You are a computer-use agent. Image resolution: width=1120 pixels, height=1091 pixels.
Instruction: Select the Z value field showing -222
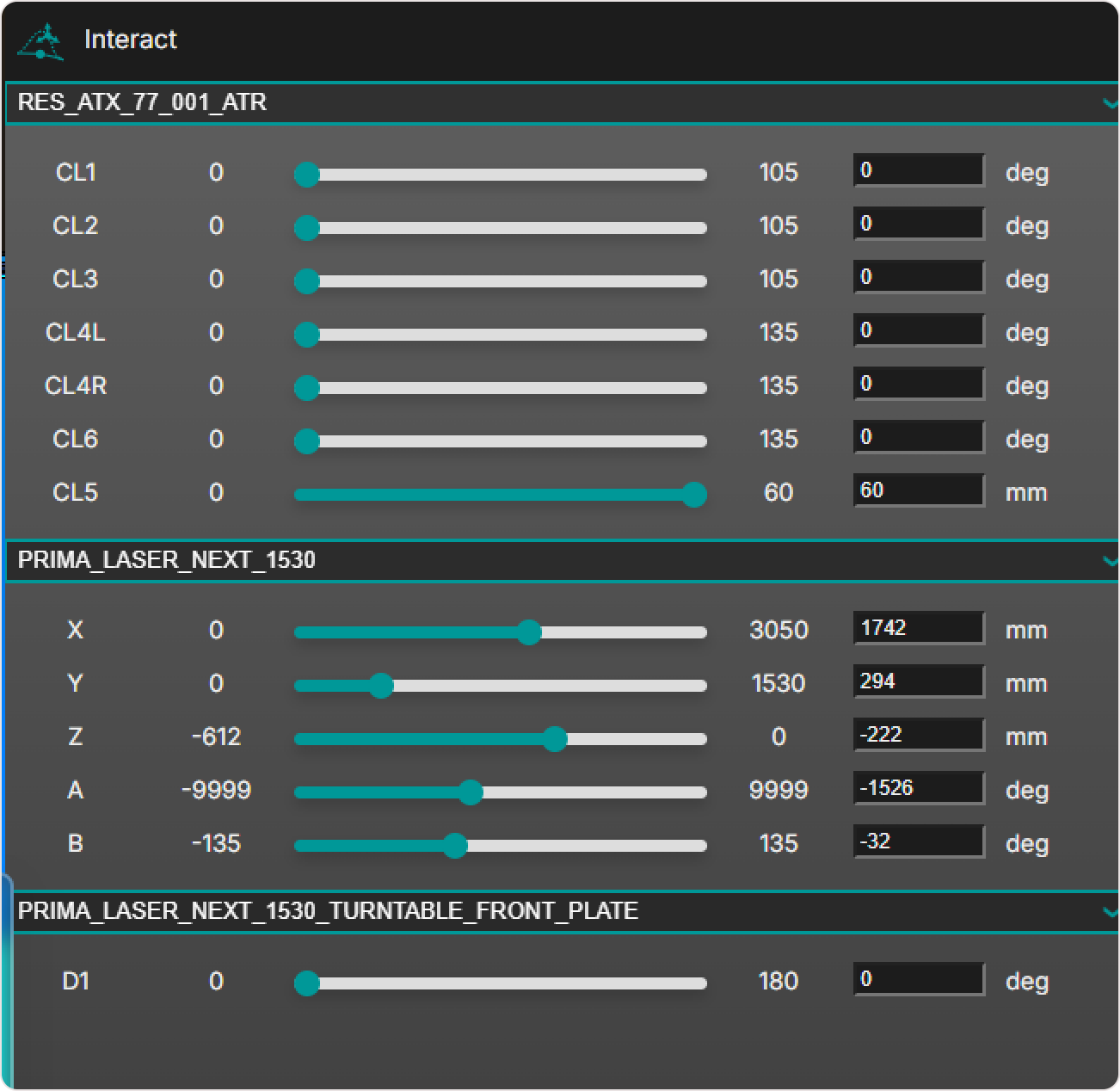(918, 735)
